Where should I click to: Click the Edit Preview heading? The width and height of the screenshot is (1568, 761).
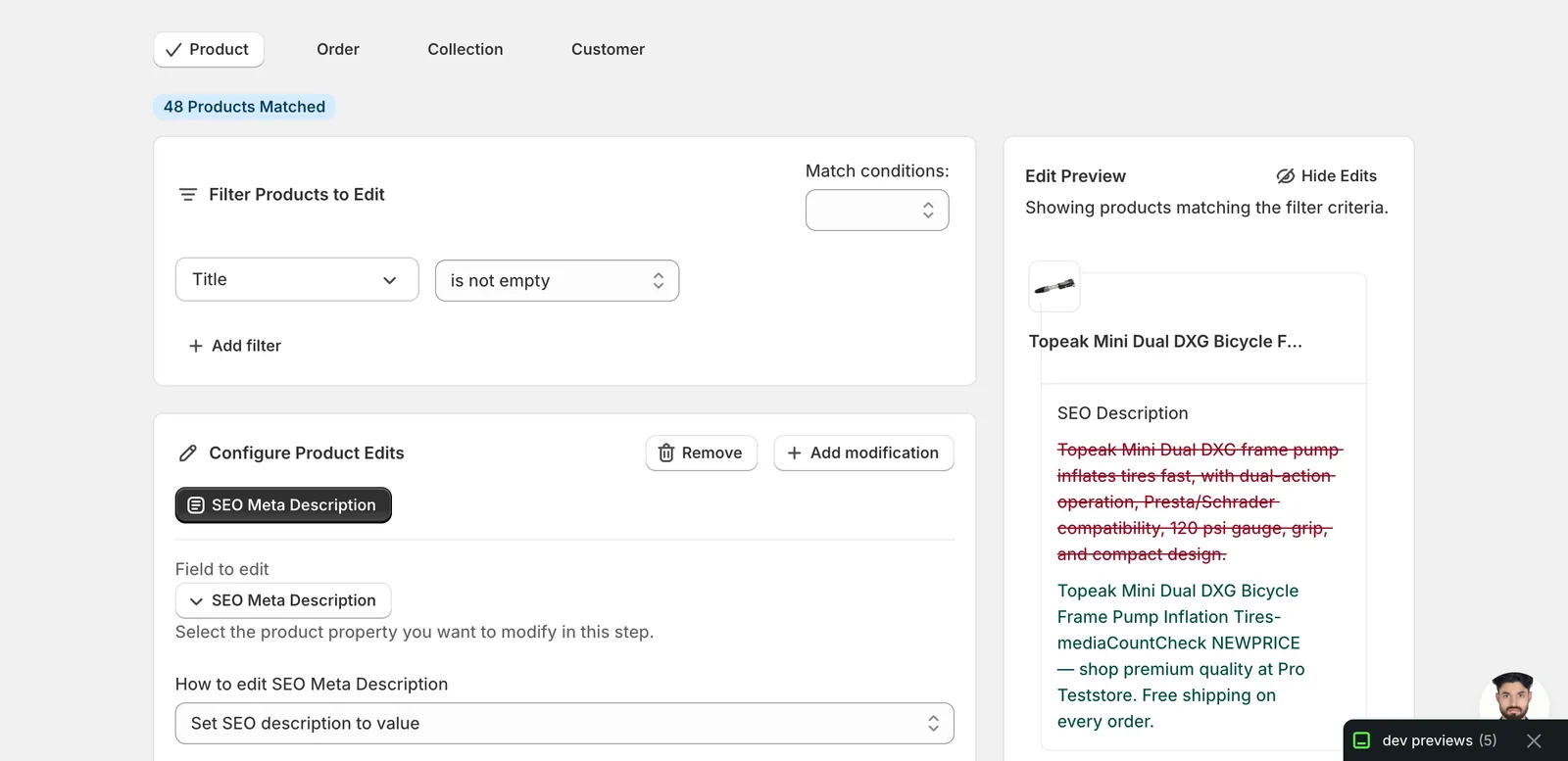pyautogui.click(x=1075, y=176)
